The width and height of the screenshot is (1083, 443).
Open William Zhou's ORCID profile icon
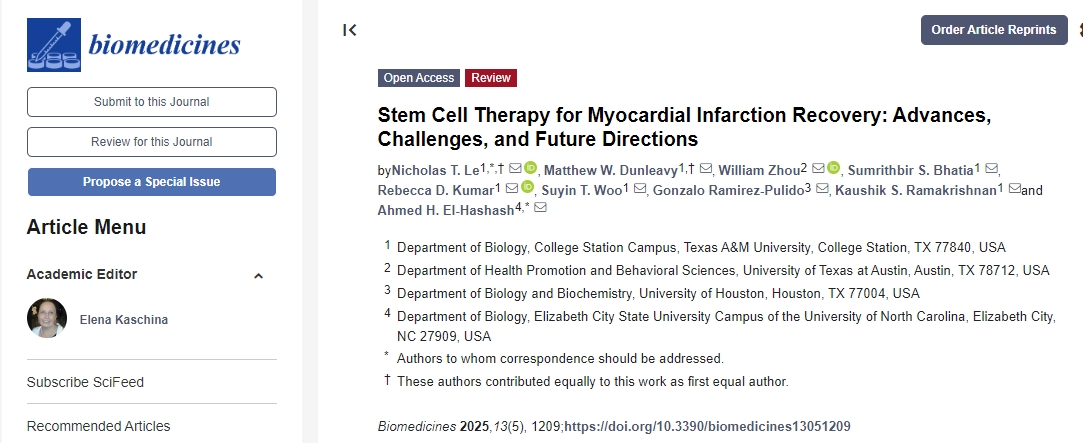tap(834, 168)
